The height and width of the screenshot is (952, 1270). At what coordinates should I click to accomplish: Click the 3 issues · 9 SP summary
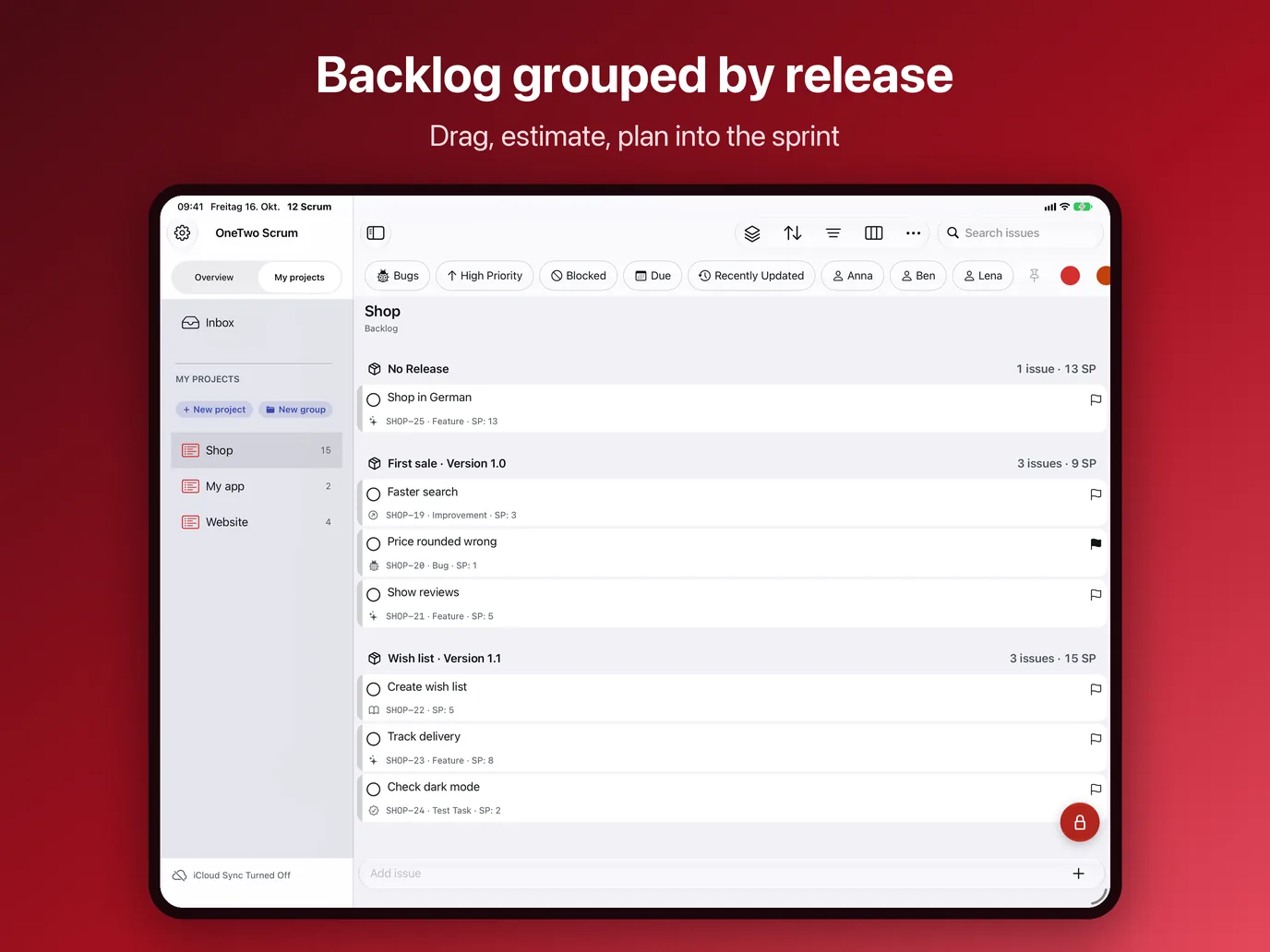(1057, 463)
